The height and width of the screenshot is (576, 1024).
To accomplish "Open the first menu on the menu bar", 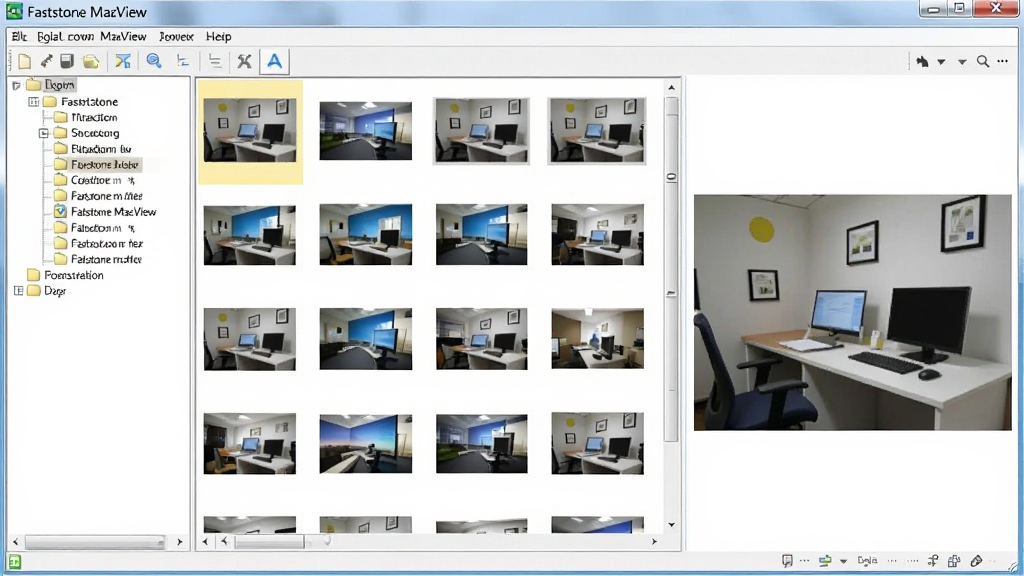I will (x=19, y=37).
